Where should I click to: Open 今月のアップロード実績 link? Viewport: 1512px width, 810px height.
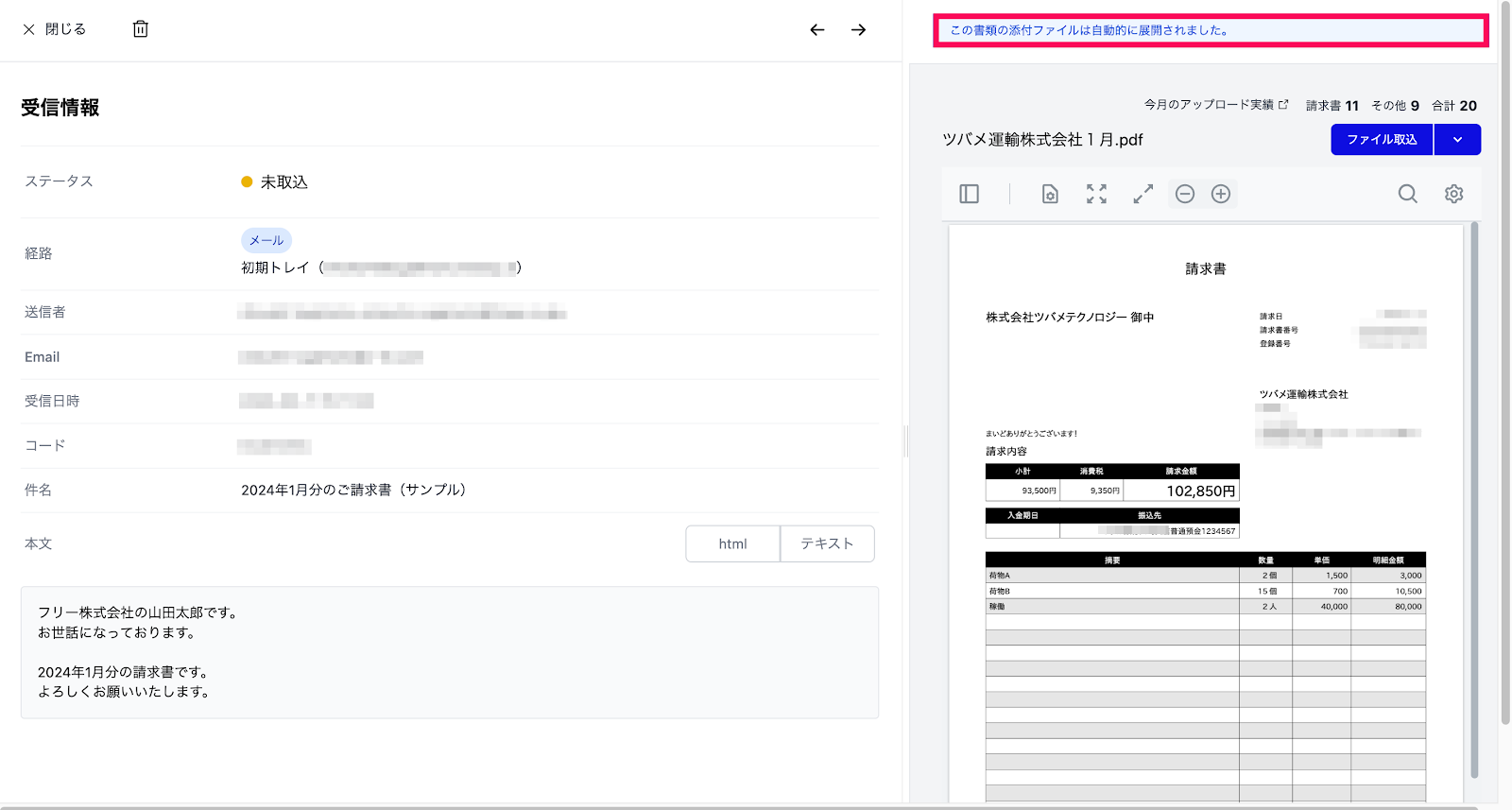point(1216,105)
